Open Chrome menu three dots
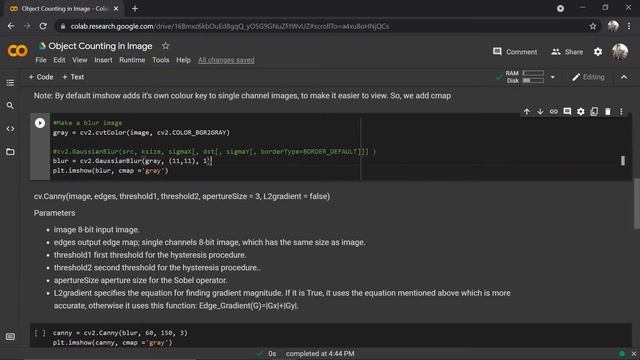Screen dimensions: 640x360 [629, 26]
